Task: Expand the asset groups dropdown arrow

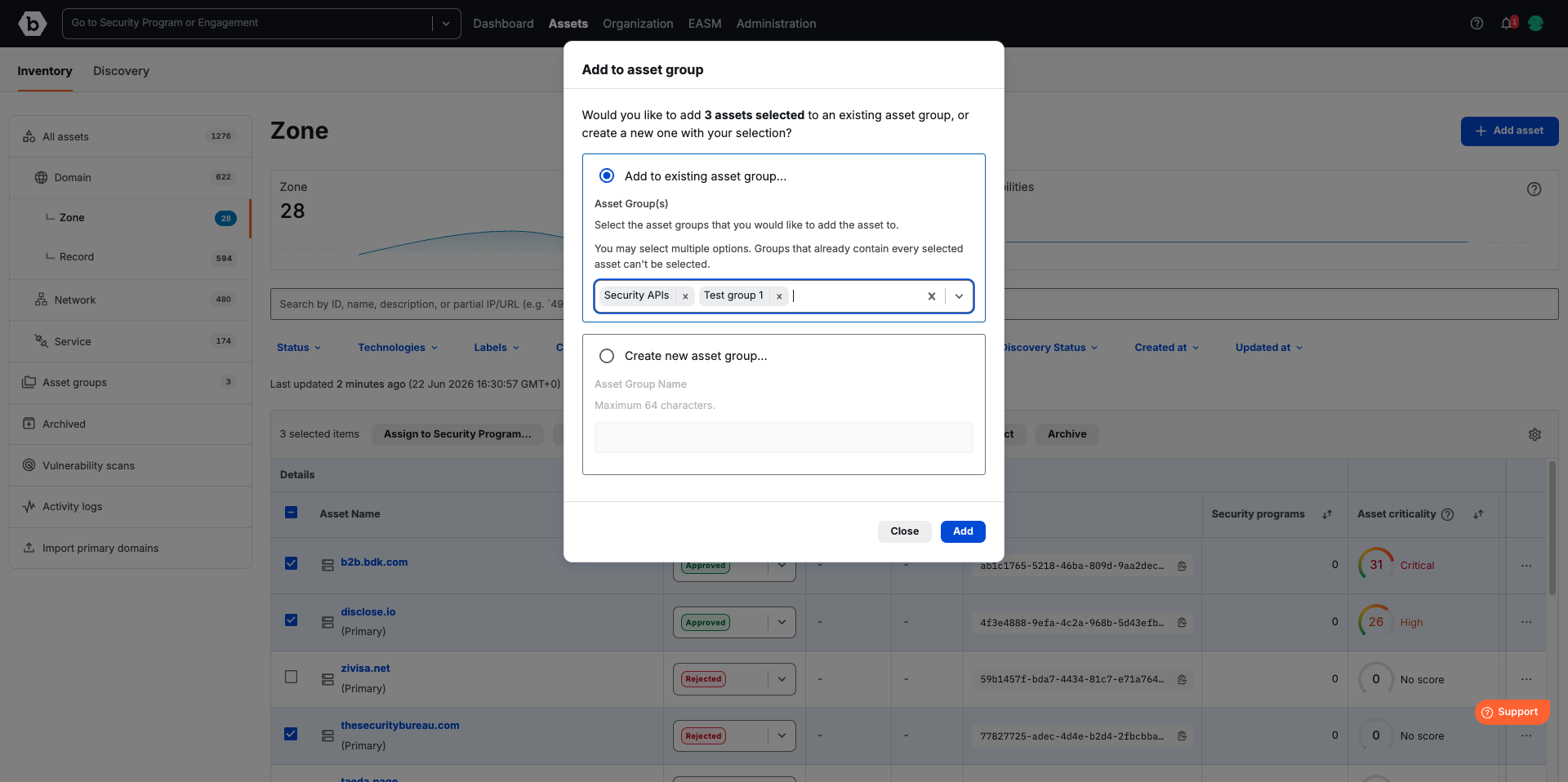Action: click(x=959, y=296)
